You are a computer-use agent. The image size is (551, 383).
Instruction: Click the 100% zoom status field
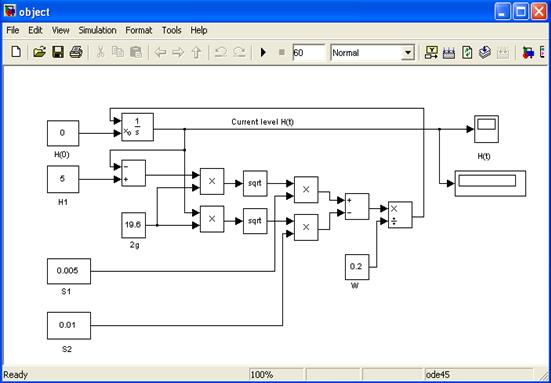tap(276, 374)
